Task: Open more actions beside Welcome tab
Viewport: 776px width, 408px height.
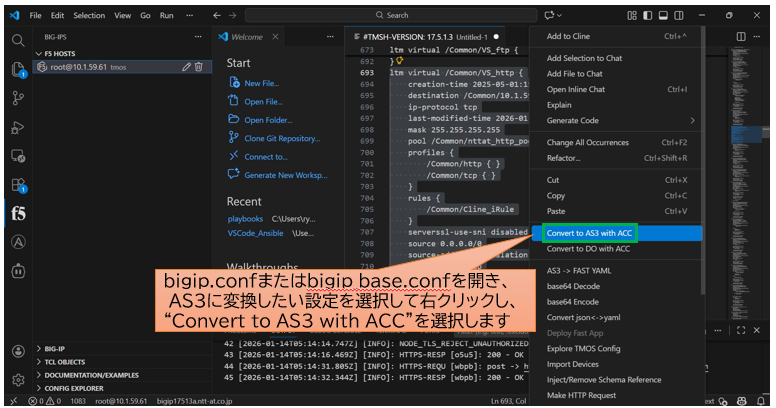Action: coord(330,37)
